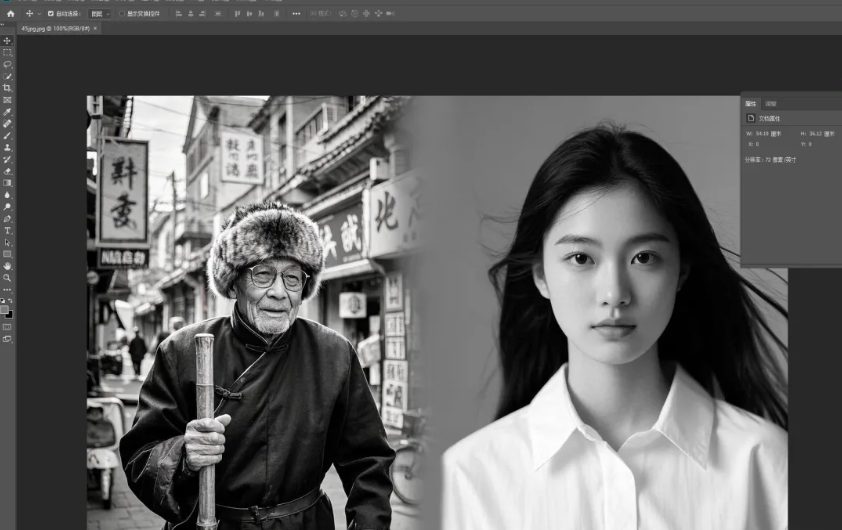The width and height of the screenshot is (842, 530).
Task: Click the Home icon in options bar
Action: point(10,13)
